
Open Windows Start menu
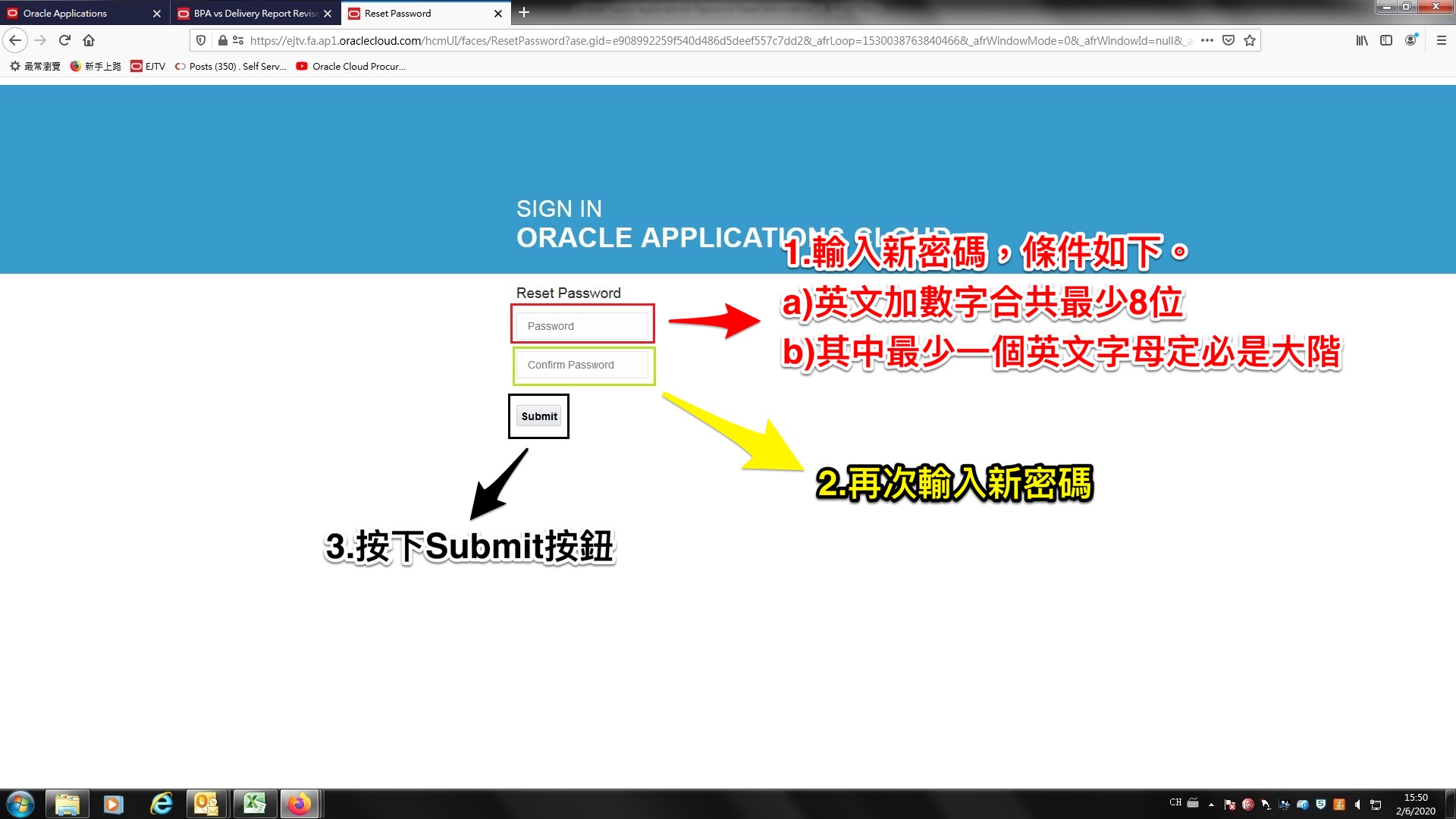pyautogui.click(x=20, y=804)
